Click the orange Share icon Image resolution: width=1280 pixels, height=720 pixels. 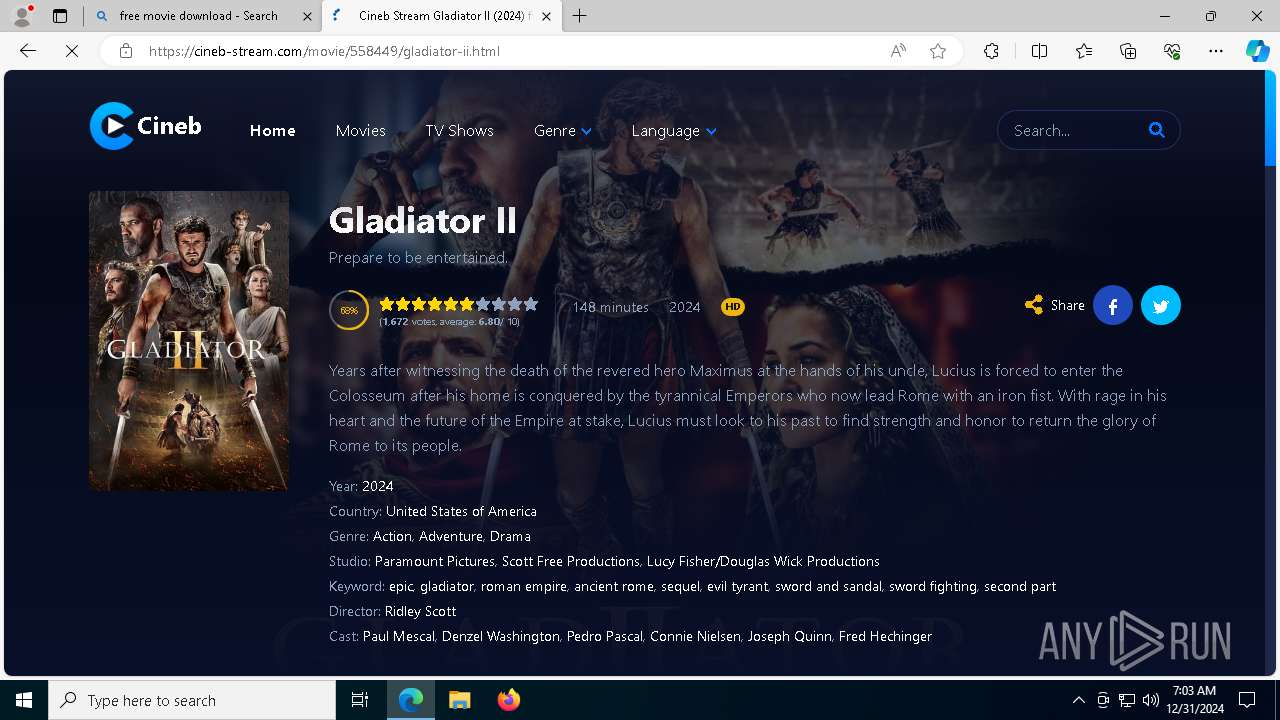pos(1034,305)
